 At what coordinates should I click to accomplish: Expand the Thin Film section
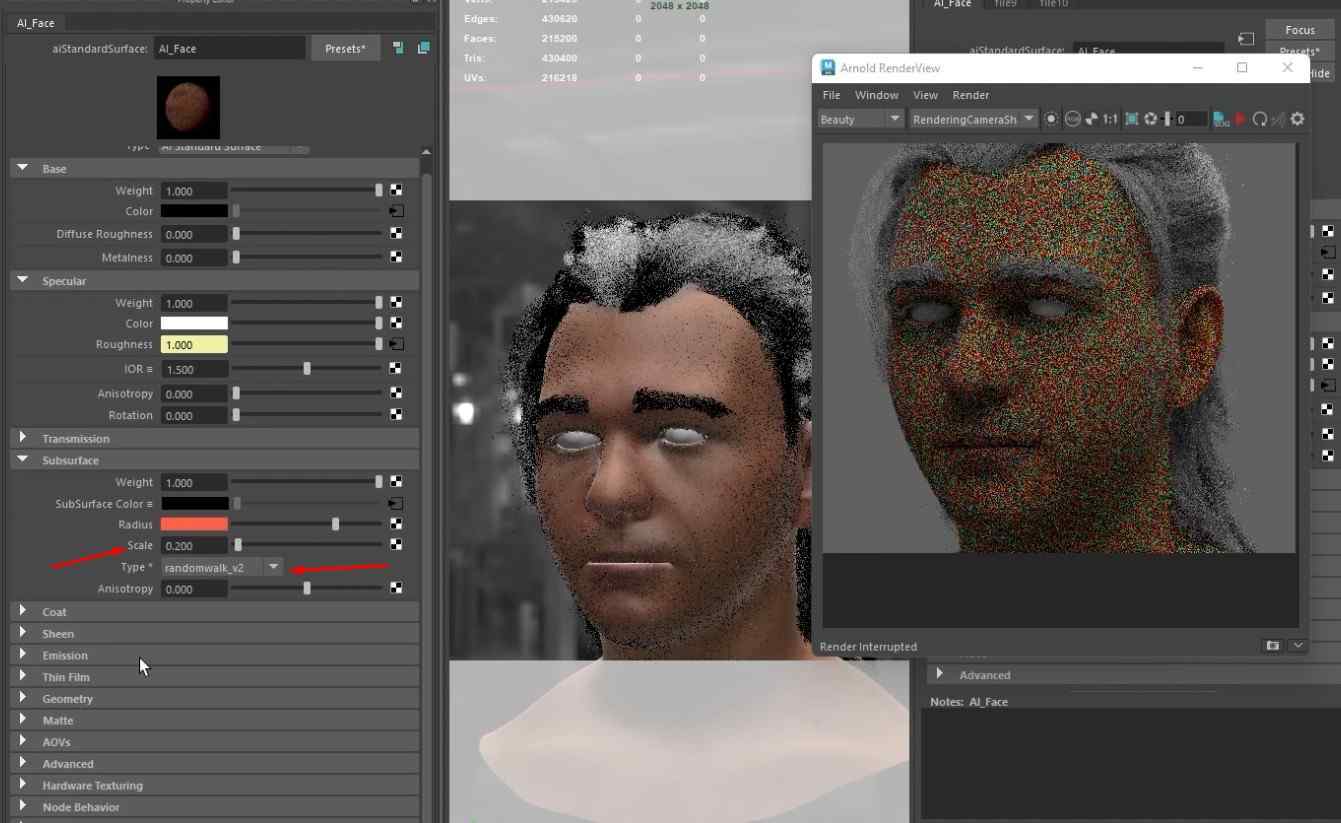click(x=22, y=677)
